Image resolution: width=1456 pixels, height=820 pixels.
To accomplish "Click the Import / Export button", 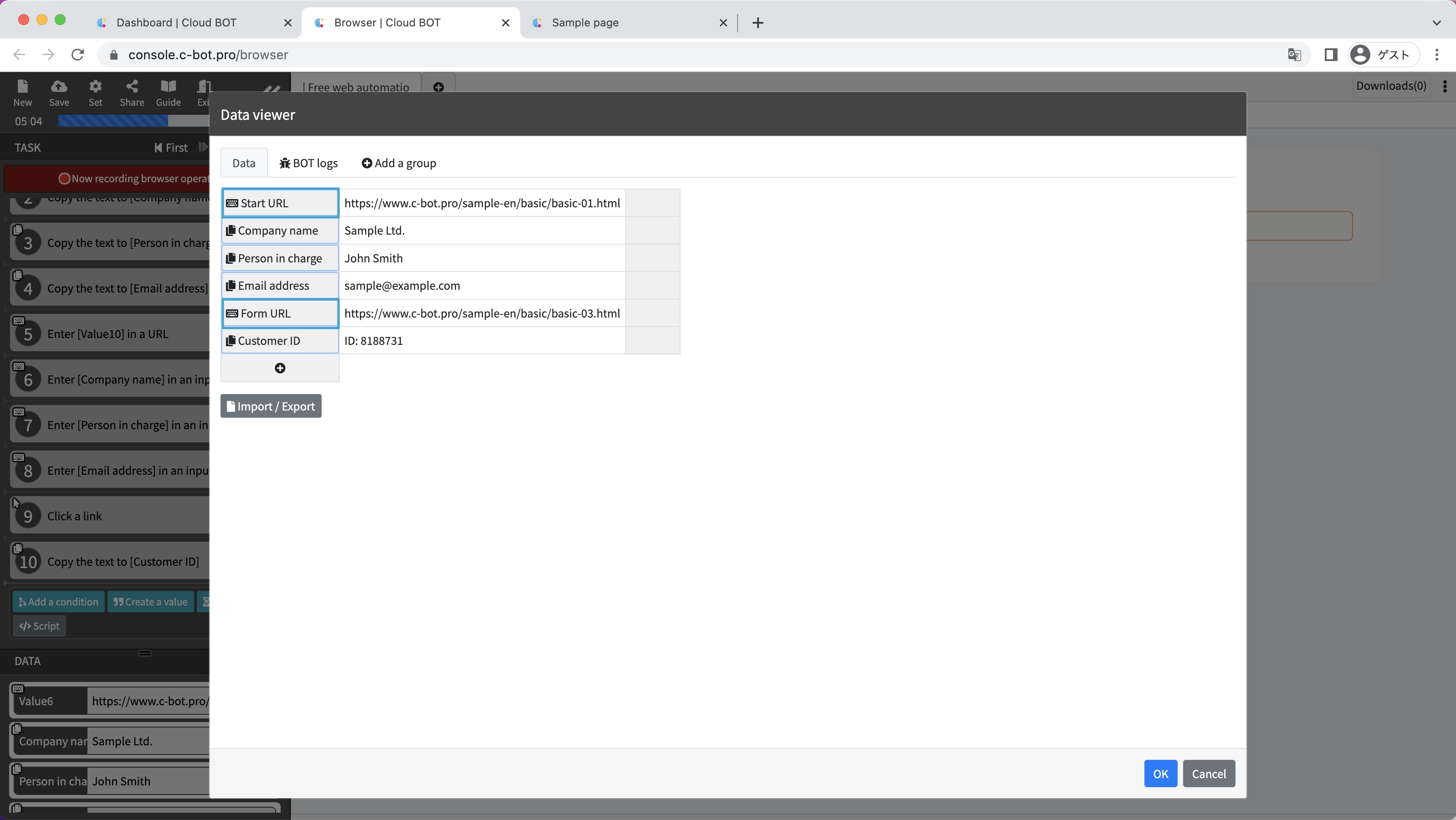I will [271, 406].
